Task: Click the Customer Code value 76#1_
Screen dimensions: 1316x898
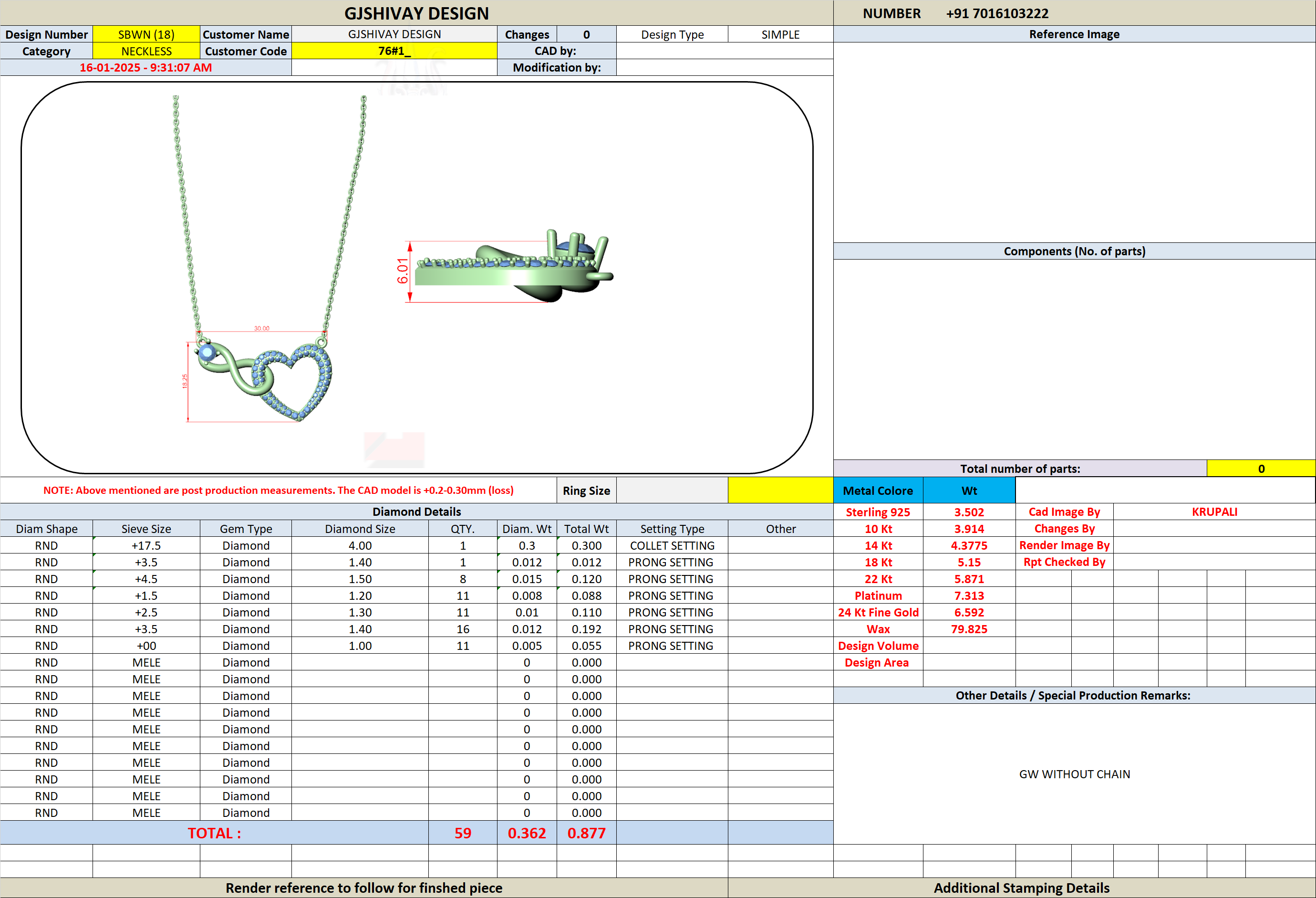Action: [394, 51]
